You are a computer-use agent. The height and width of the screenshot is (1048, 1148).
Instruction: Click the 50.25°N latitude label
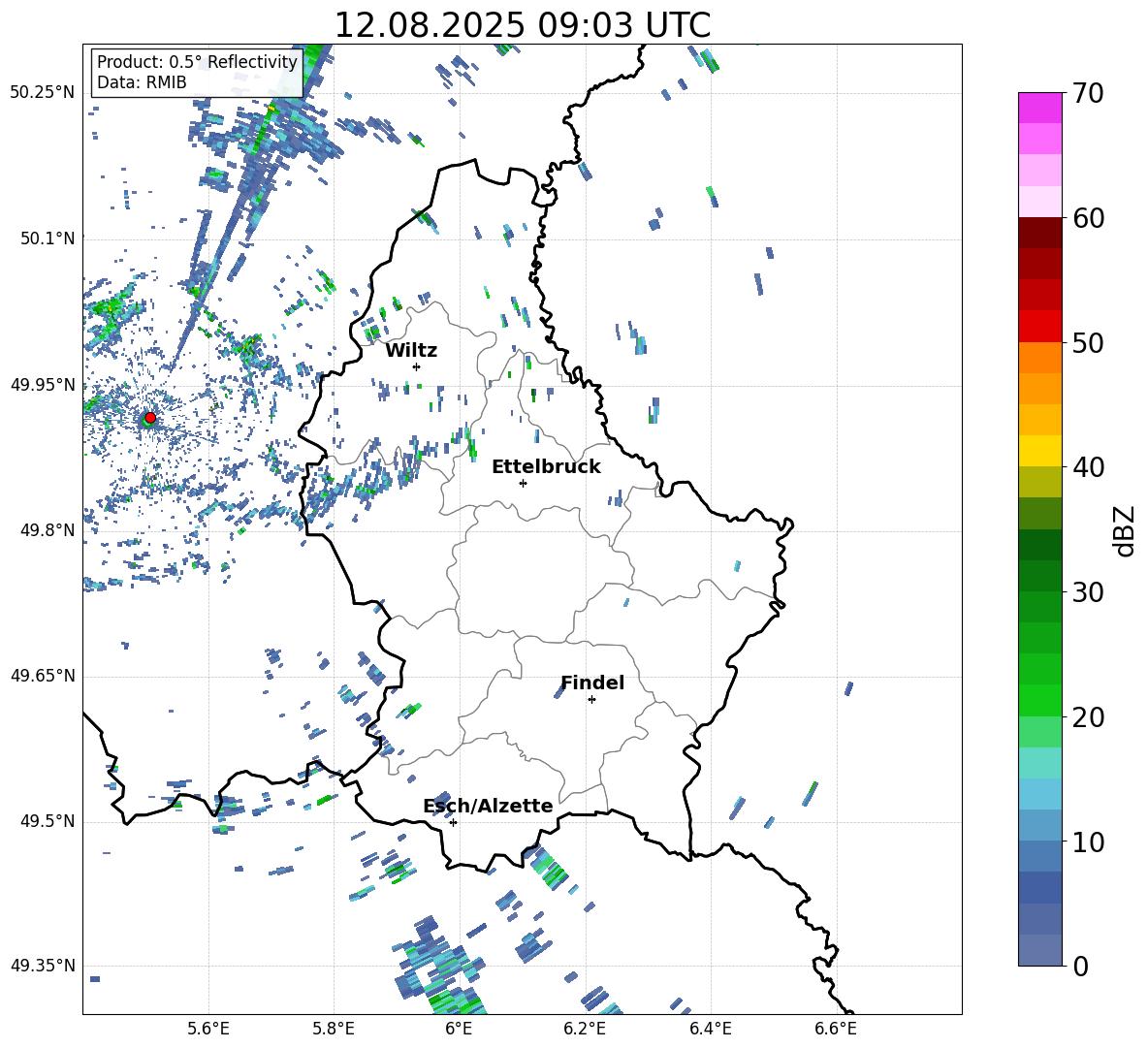click(43, 93)
